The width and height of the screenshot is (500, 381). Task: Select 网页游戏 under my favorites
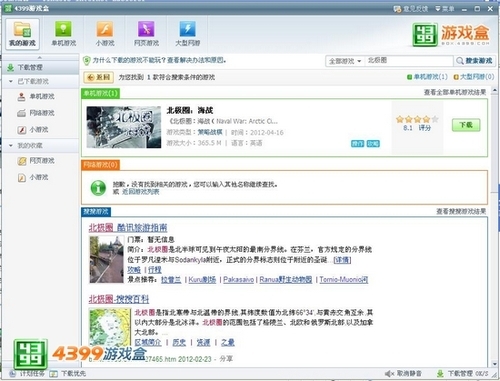[x=36, y=161]
